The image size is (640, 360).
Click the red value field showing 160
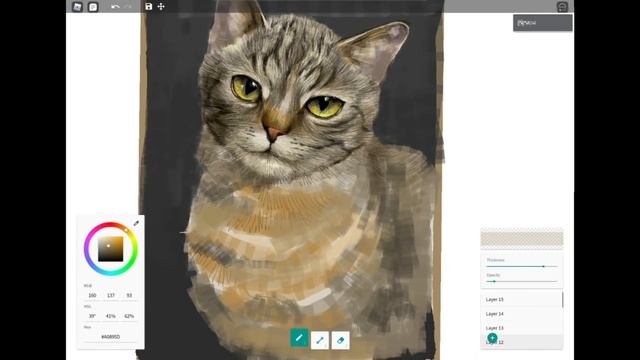pyautogui.click(x=92, y=295)
